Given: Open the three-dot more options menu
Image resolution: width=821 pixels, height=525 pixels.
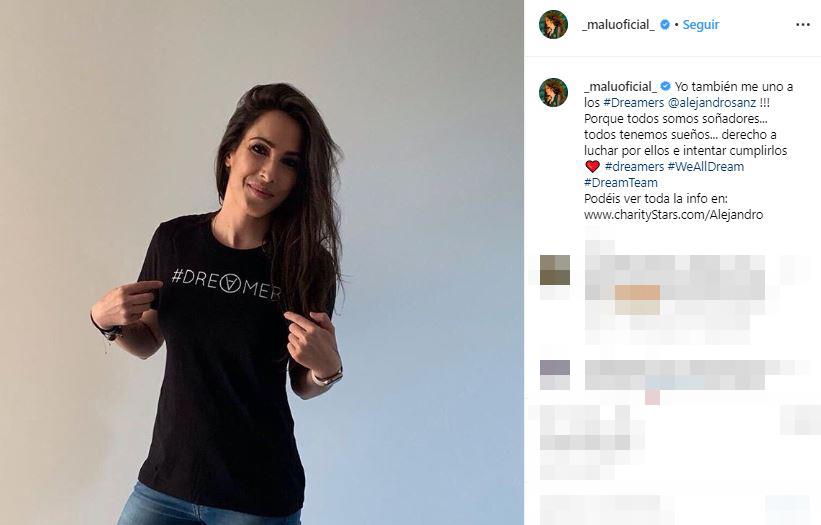Looking at the screenshot, I should [802, 25].
